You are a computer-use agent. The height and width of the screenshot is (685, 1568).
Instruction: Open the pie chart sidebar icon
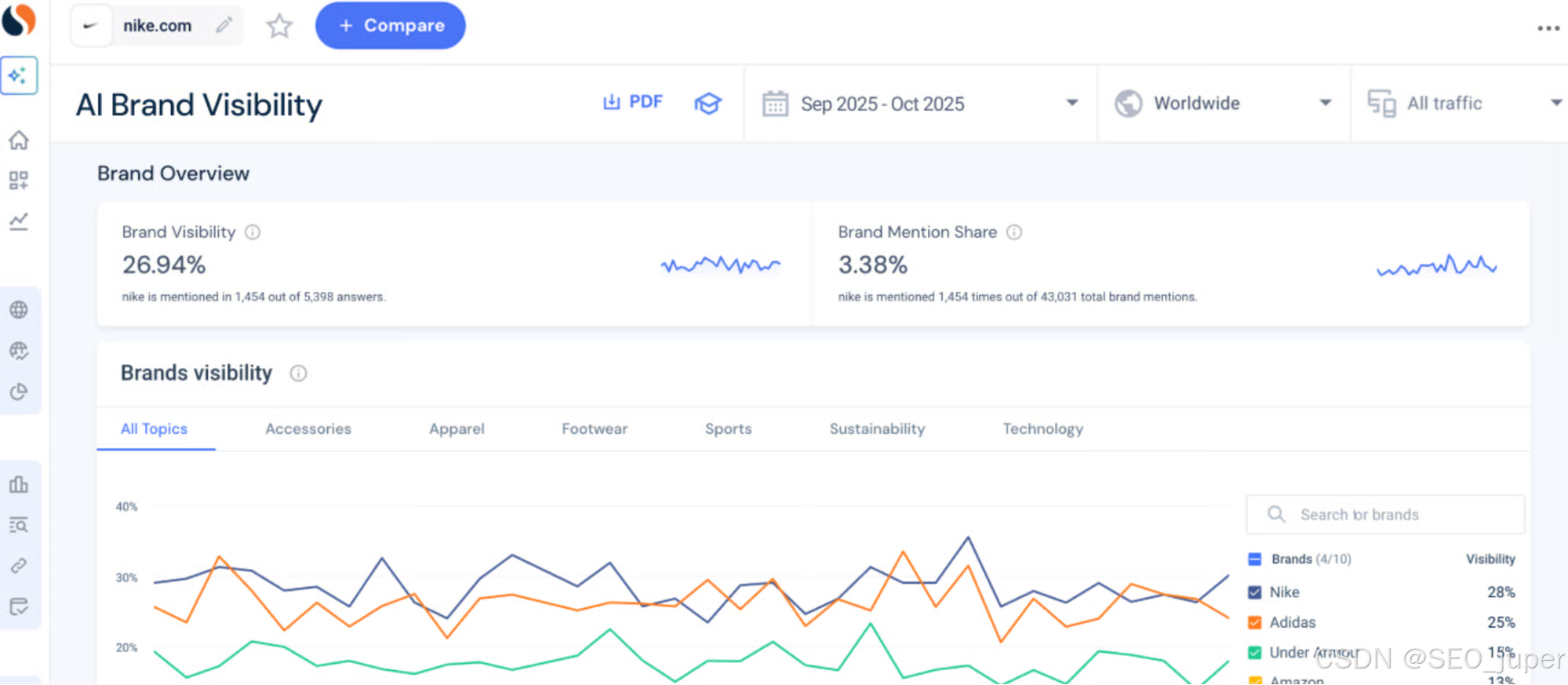19,392
